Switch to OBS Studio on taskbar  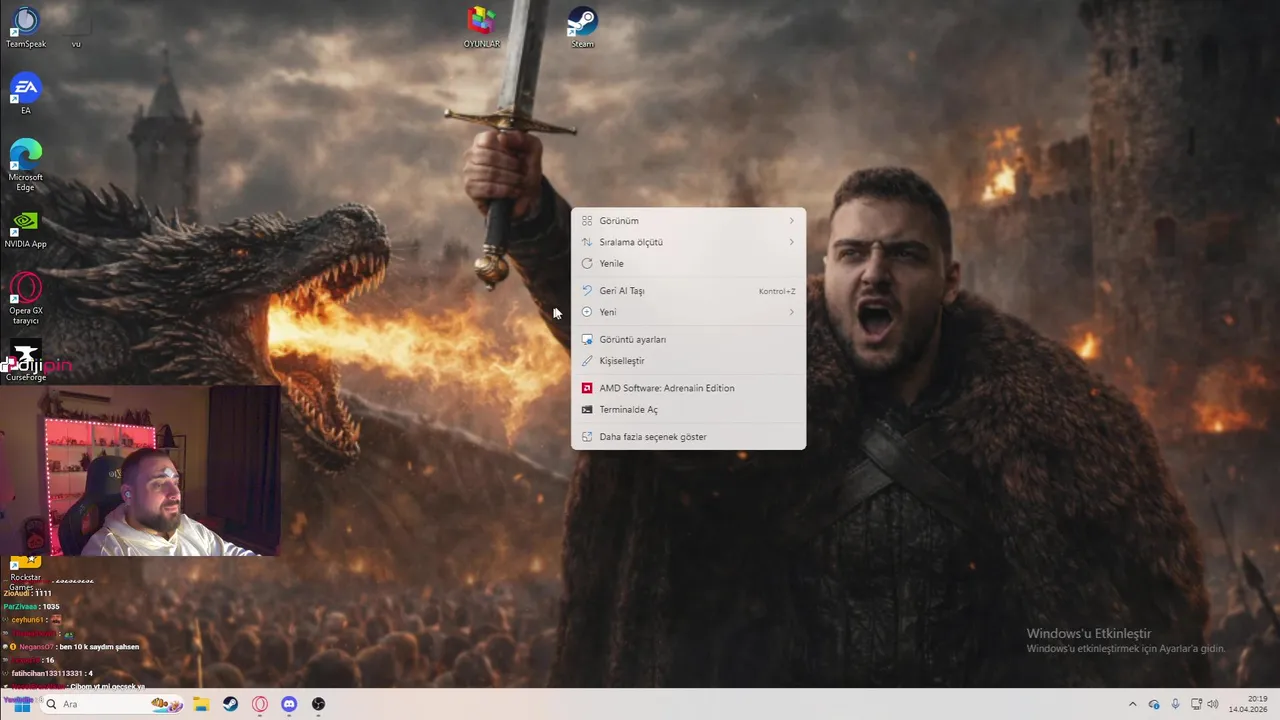(318, 704)
